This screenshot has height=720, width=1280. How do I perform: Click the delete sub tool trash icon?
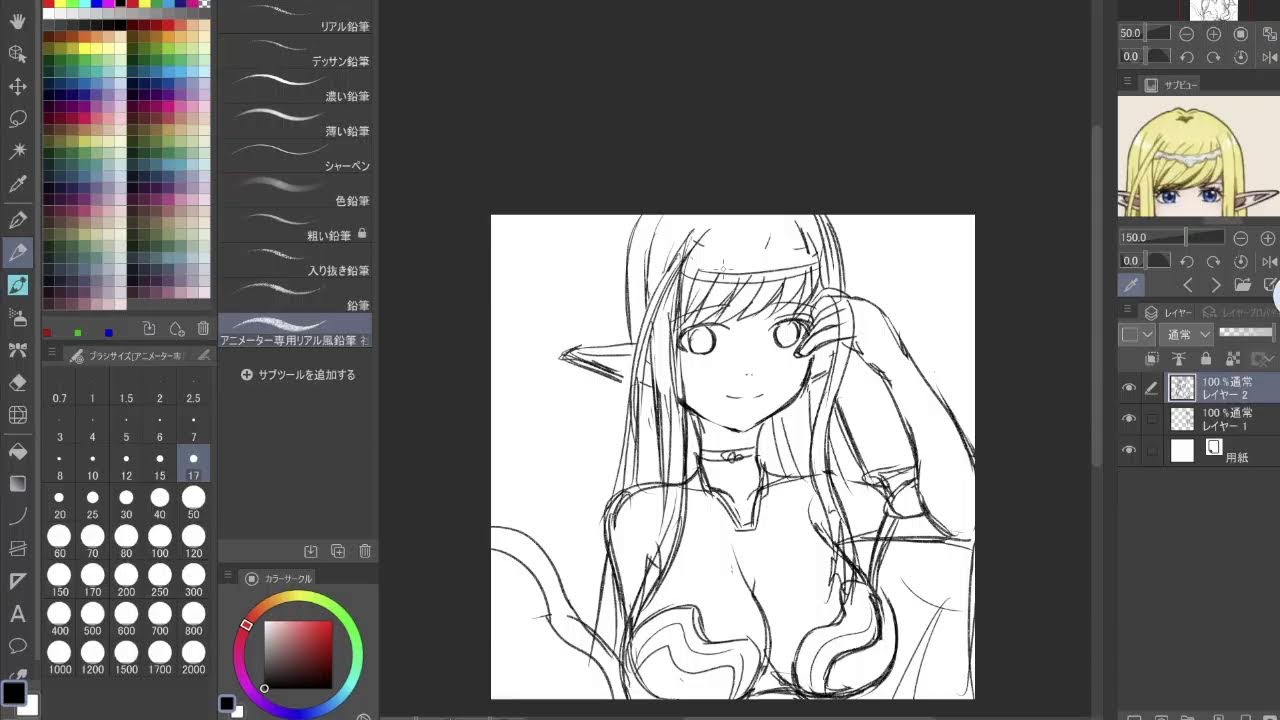(365, 551)
